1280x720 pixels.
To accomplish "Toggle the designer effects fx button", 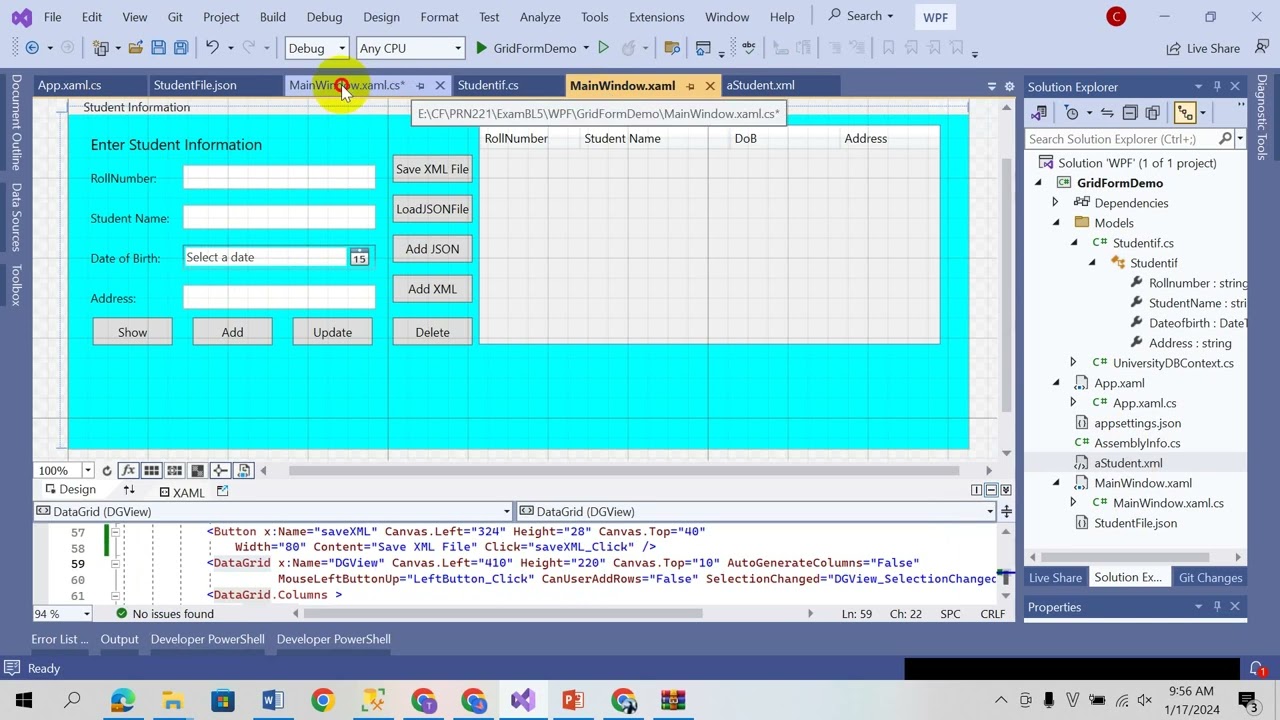I will tap(128, 470).
